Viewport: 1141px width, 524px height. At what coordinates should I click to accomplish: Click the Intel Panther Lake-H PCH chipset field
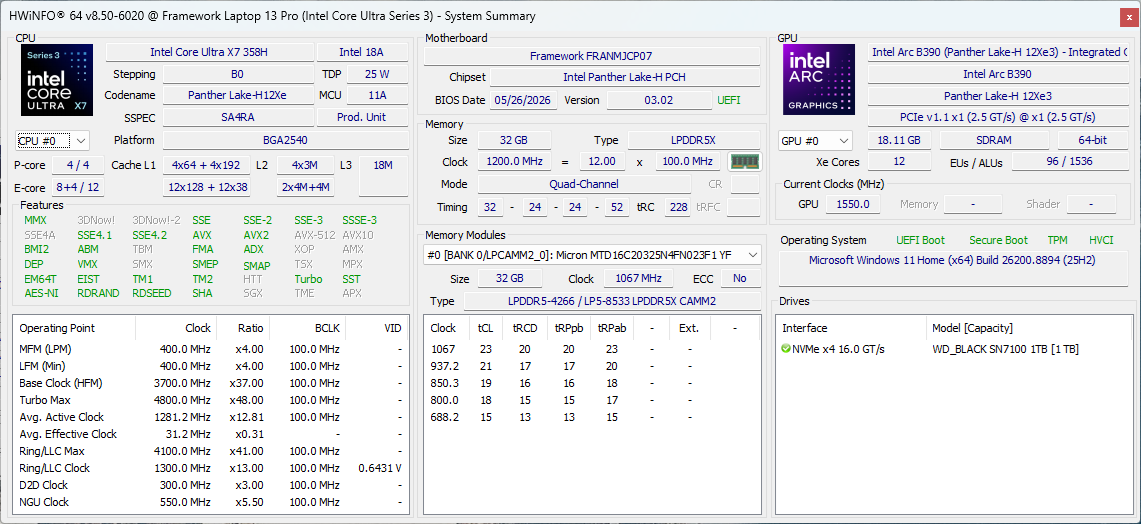tap(624, 77)
